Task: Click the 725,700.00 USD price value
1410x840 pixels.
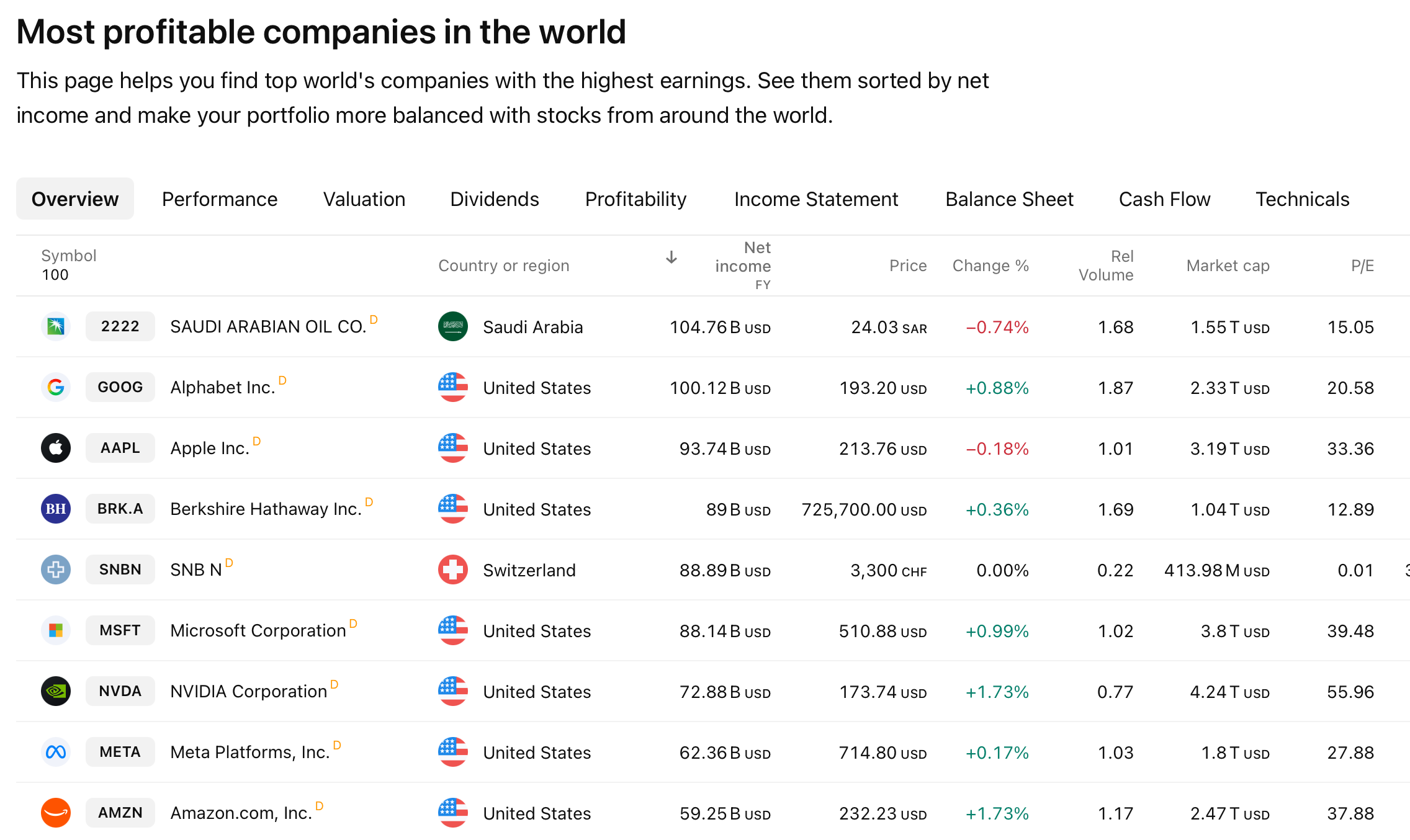Action: coord(864,509)
